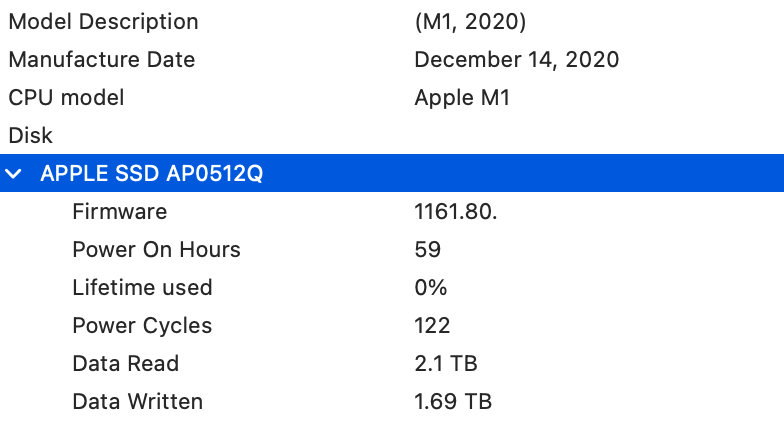Click the Power Cycles value 122
Image resolution: width=784 pixels, height=442 pixels.
pos(432,326)
